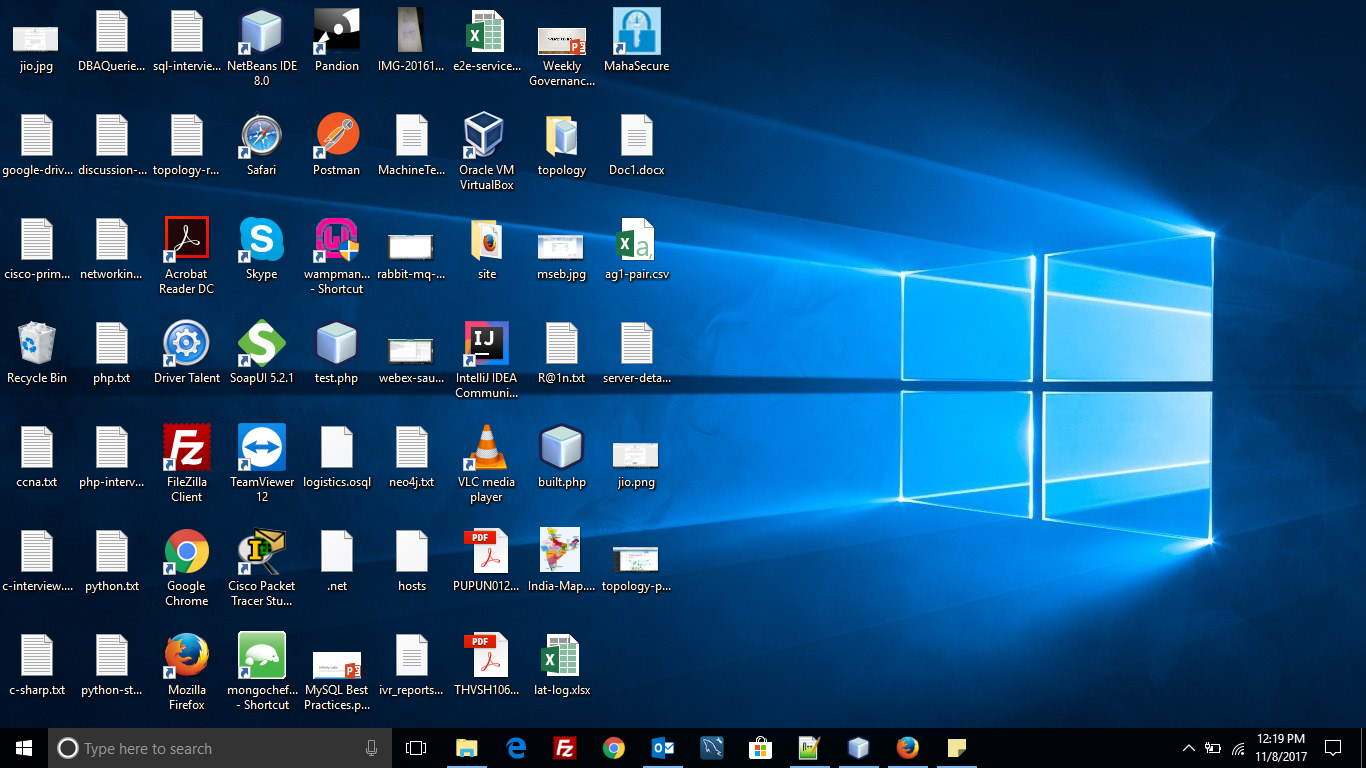Select the India-Map image thumbnail
The image size is (1366, 768).
coord(560,553)
